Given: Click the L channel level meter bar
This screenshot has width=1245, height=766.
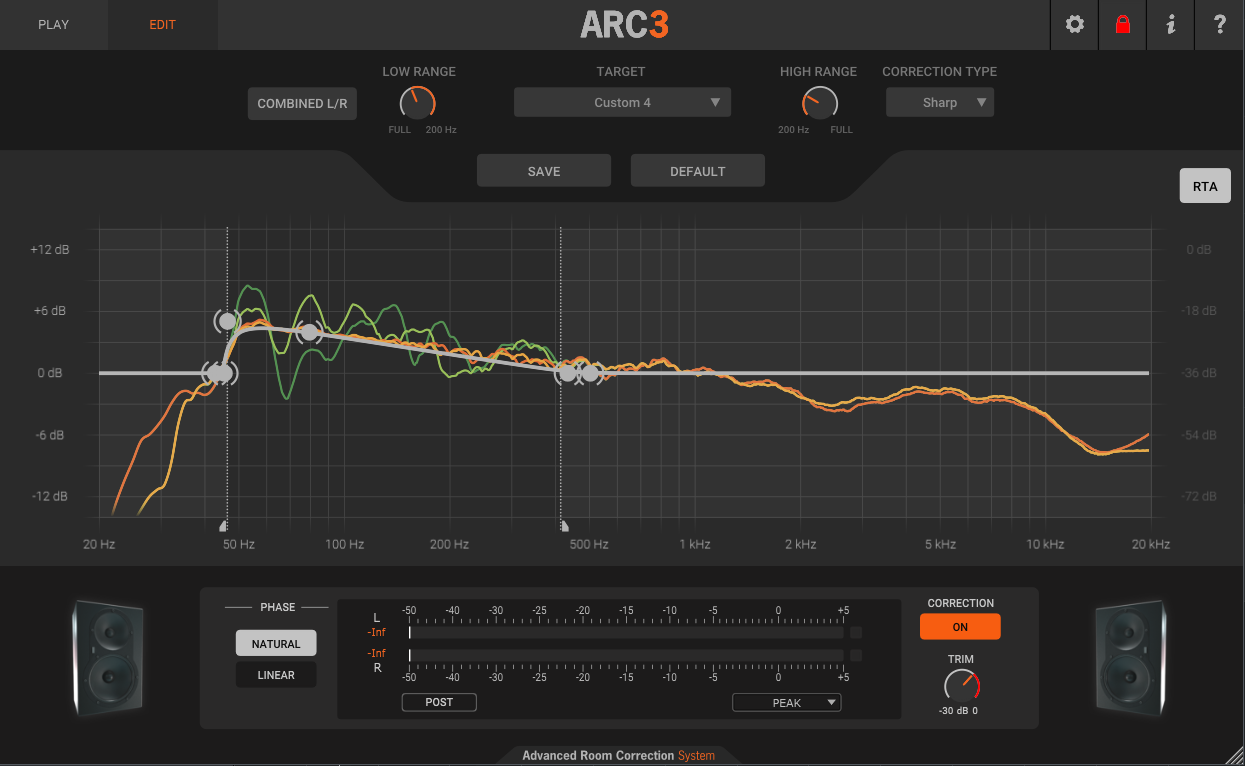Looking at the screenshot, I should click(x=626, y=632).
